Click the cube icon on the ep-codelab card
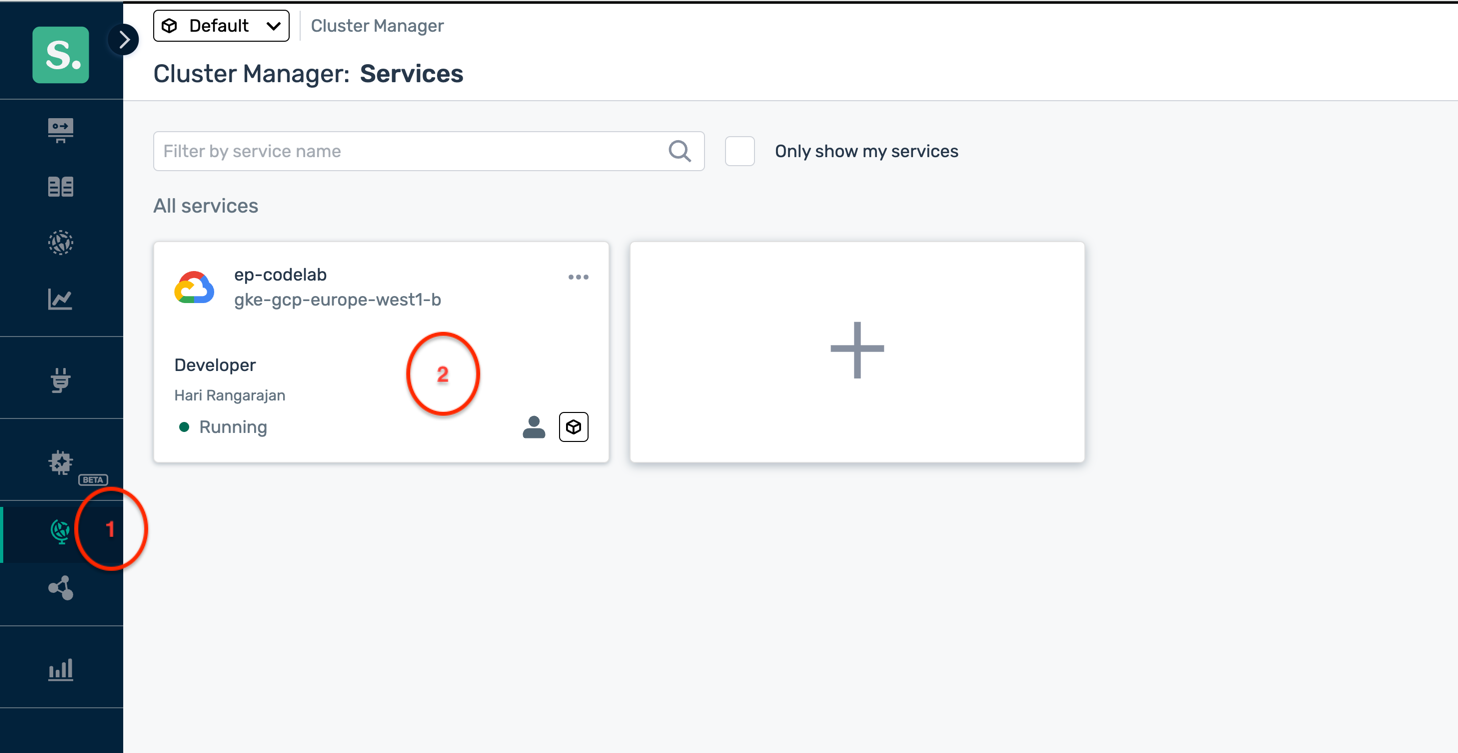Screen dimensions: 1458x753 point(574,427)
